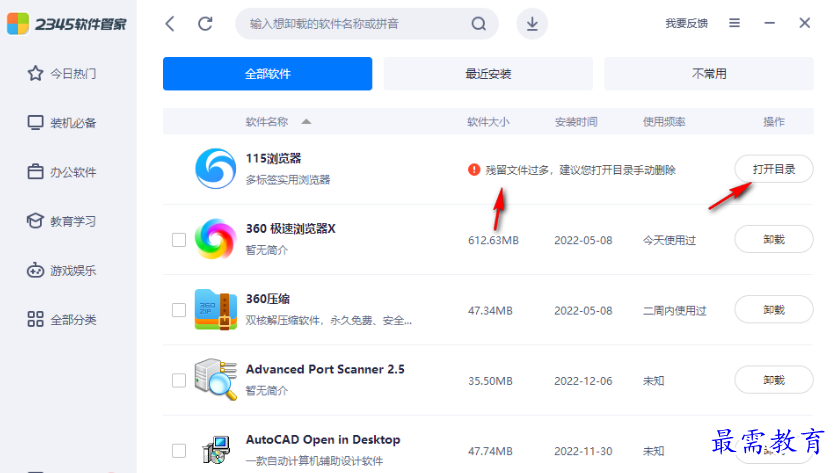Click the 360压缩 app icon
The image size is (833, 473).
[215, 309]
